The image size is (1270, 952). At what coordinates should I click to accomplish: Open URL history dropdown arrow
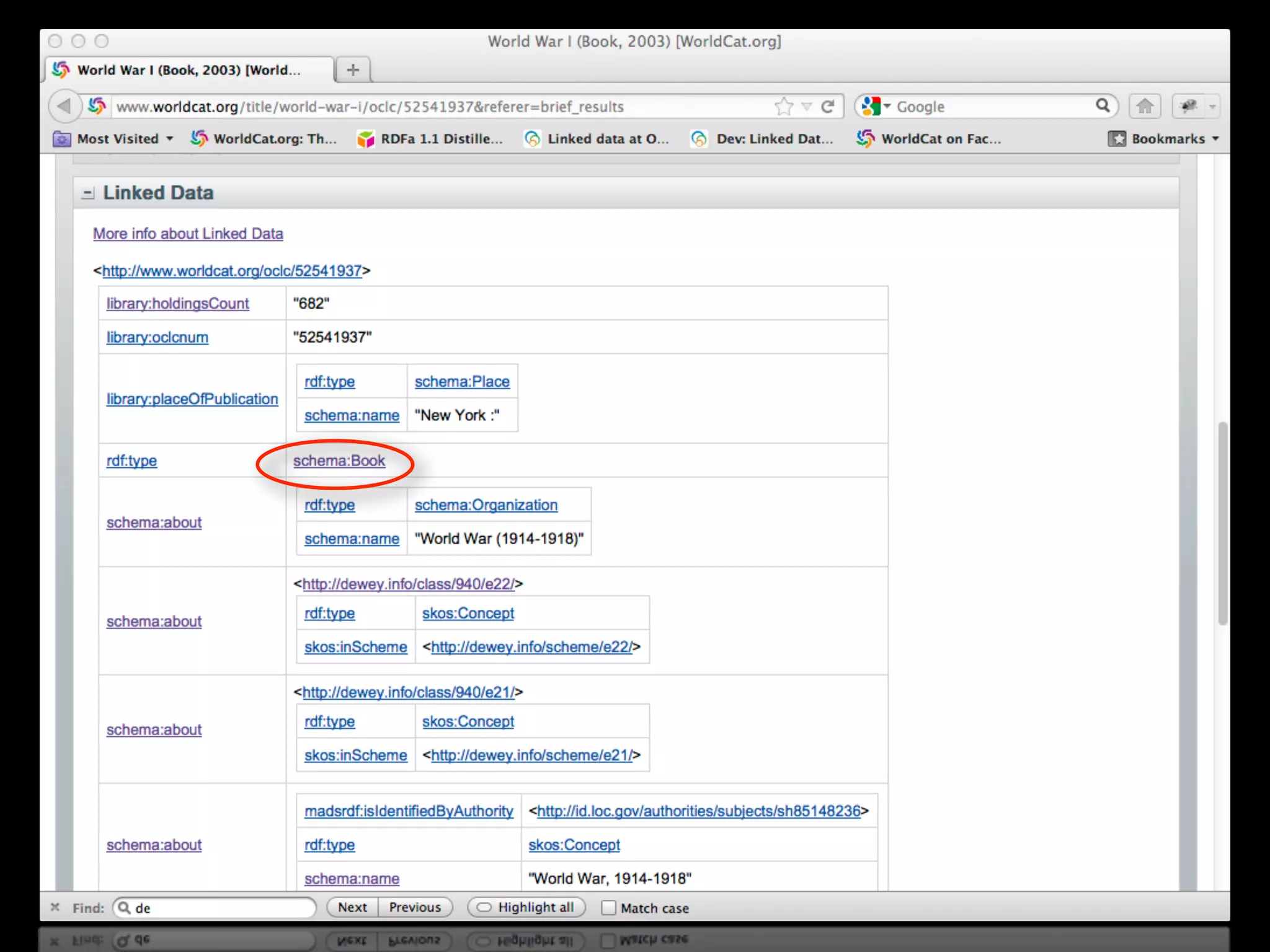(x=806, y=107)
